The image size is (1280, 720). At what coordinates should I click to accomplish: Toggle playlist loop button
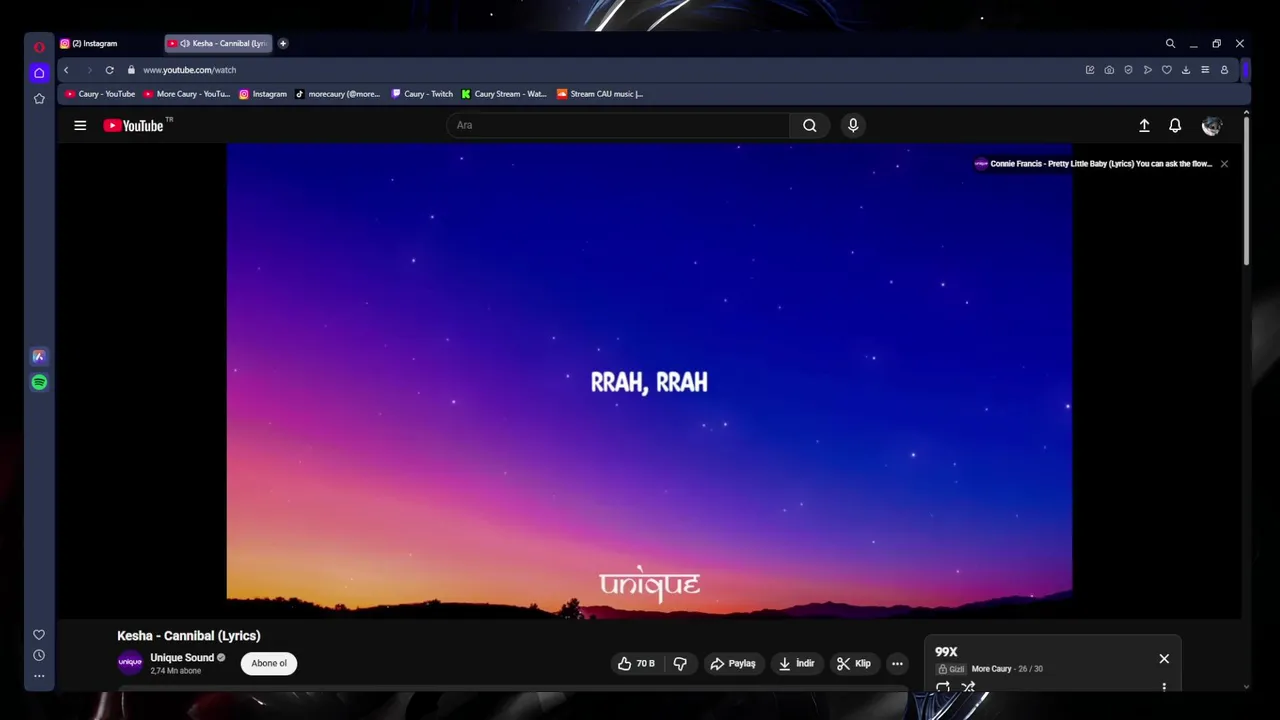tap(943, 687)
